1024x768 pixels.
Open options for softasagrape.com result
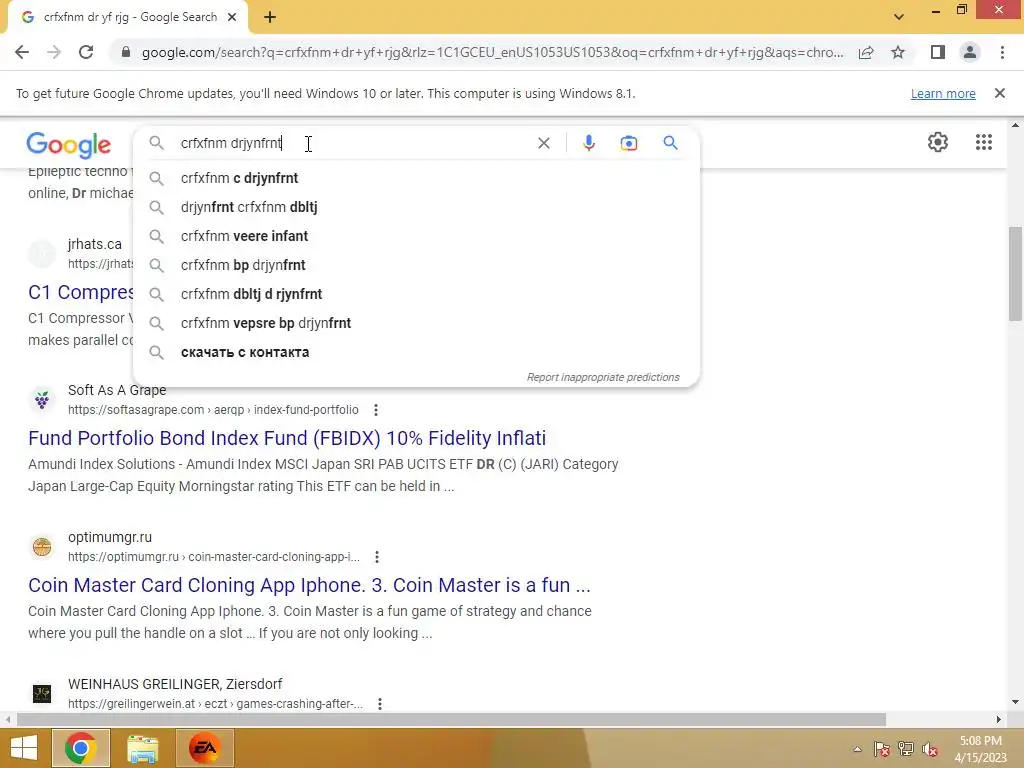pos(376,410)
